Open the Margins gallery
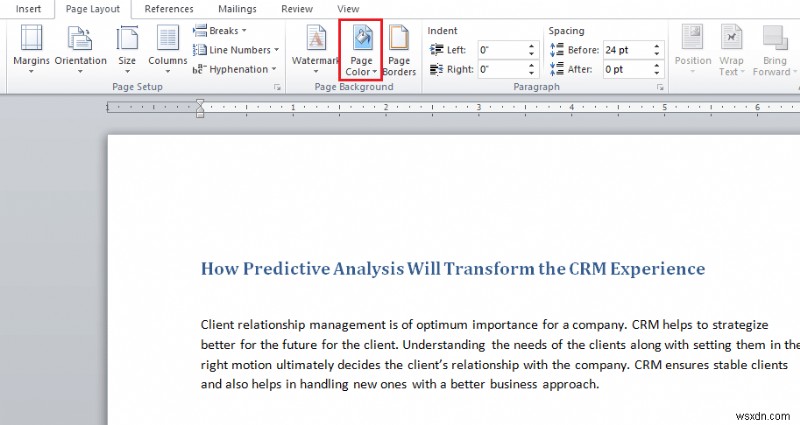This screenshot has width=800, height=425. tap(31, 49)
